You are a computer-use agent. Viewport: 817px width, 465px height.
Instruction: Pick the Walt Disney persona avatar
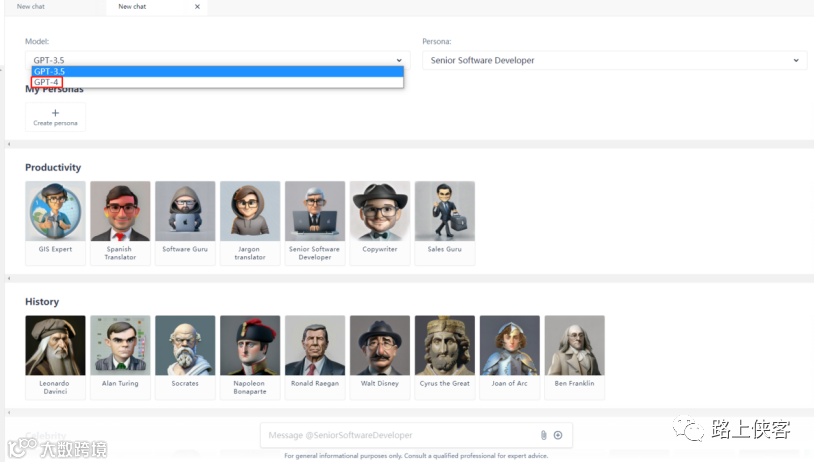click(x=380, y=345)
